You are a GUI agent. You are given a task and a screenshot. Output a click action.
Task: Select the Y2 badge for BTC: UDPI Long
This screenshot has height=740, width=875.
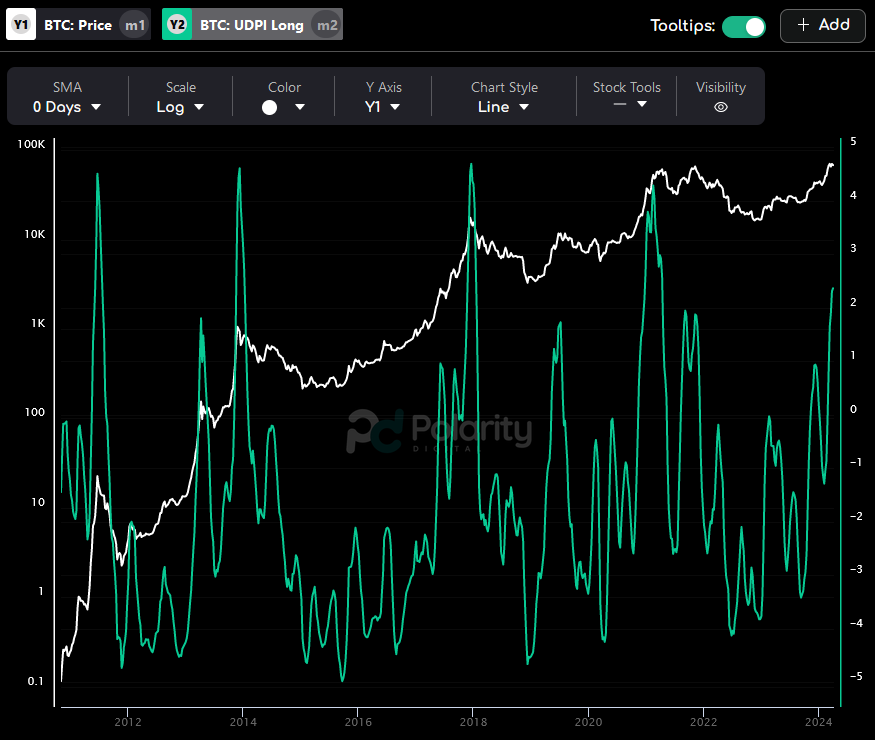(173, 23)
